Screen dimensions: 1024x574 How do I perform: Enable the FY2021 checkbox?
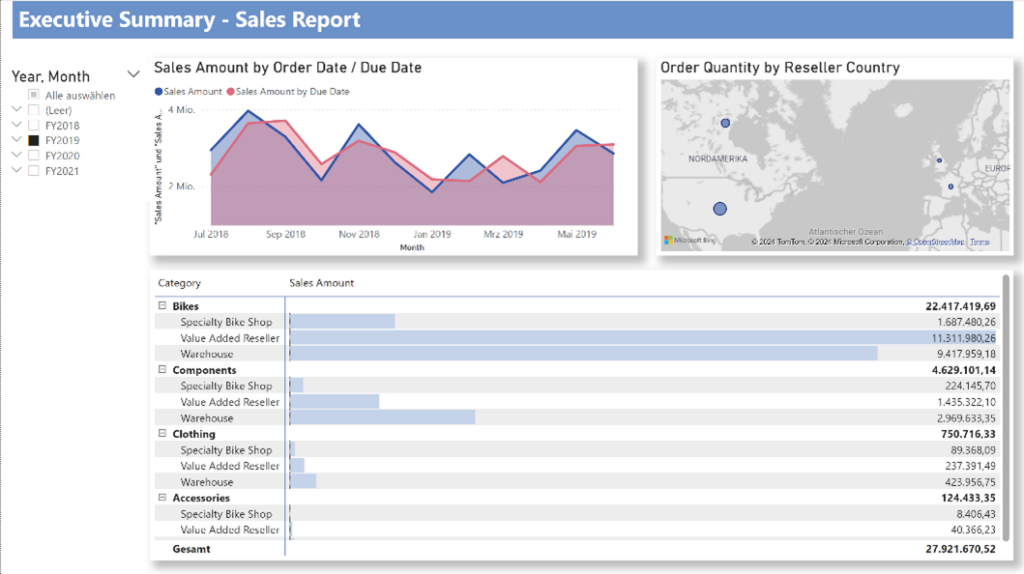[34, 171]
